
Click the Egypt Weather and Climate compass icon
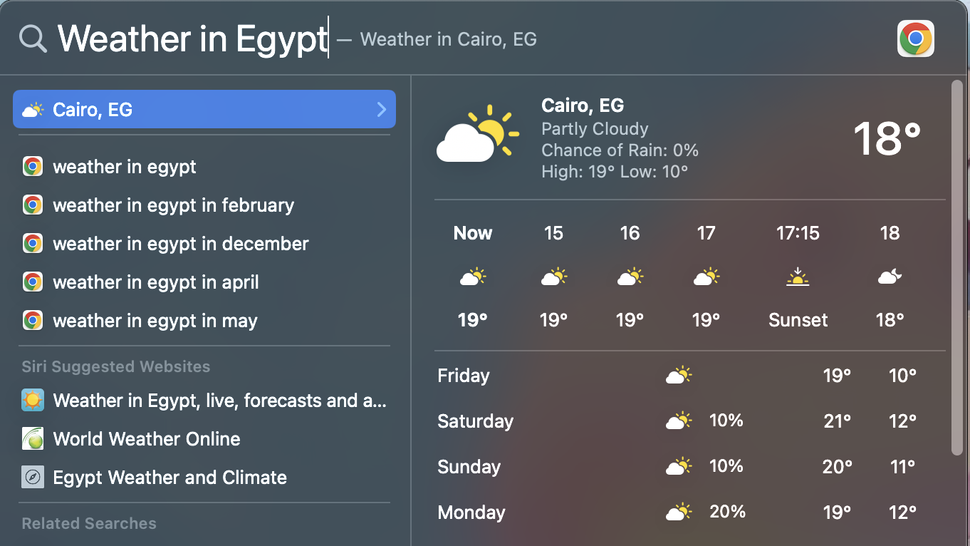33,477
